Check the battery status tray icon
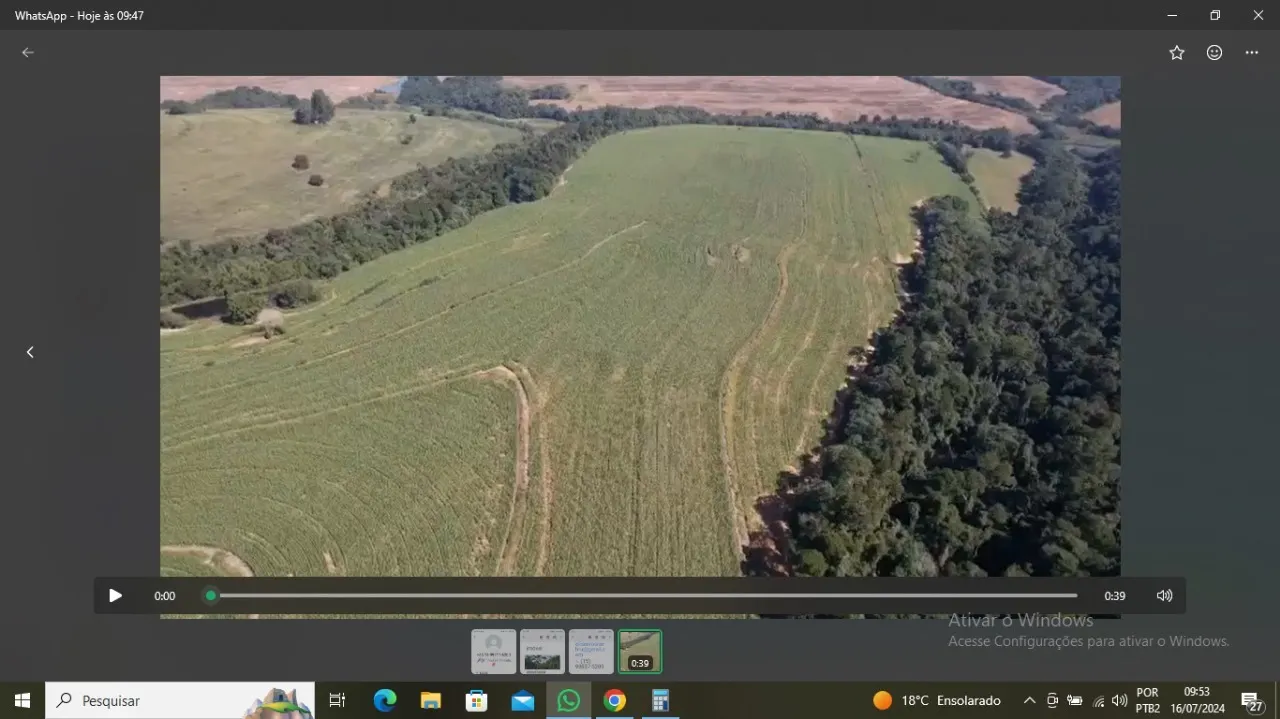Image resolution: width=1280 pixels, height=719 pixels. pyautogui.click(x=1075, y=701)
